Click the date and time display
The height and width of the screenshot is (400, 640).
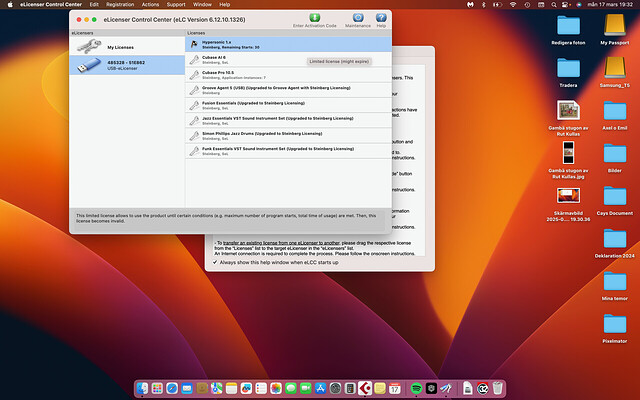pyautogui.click(x=610, y=4)
